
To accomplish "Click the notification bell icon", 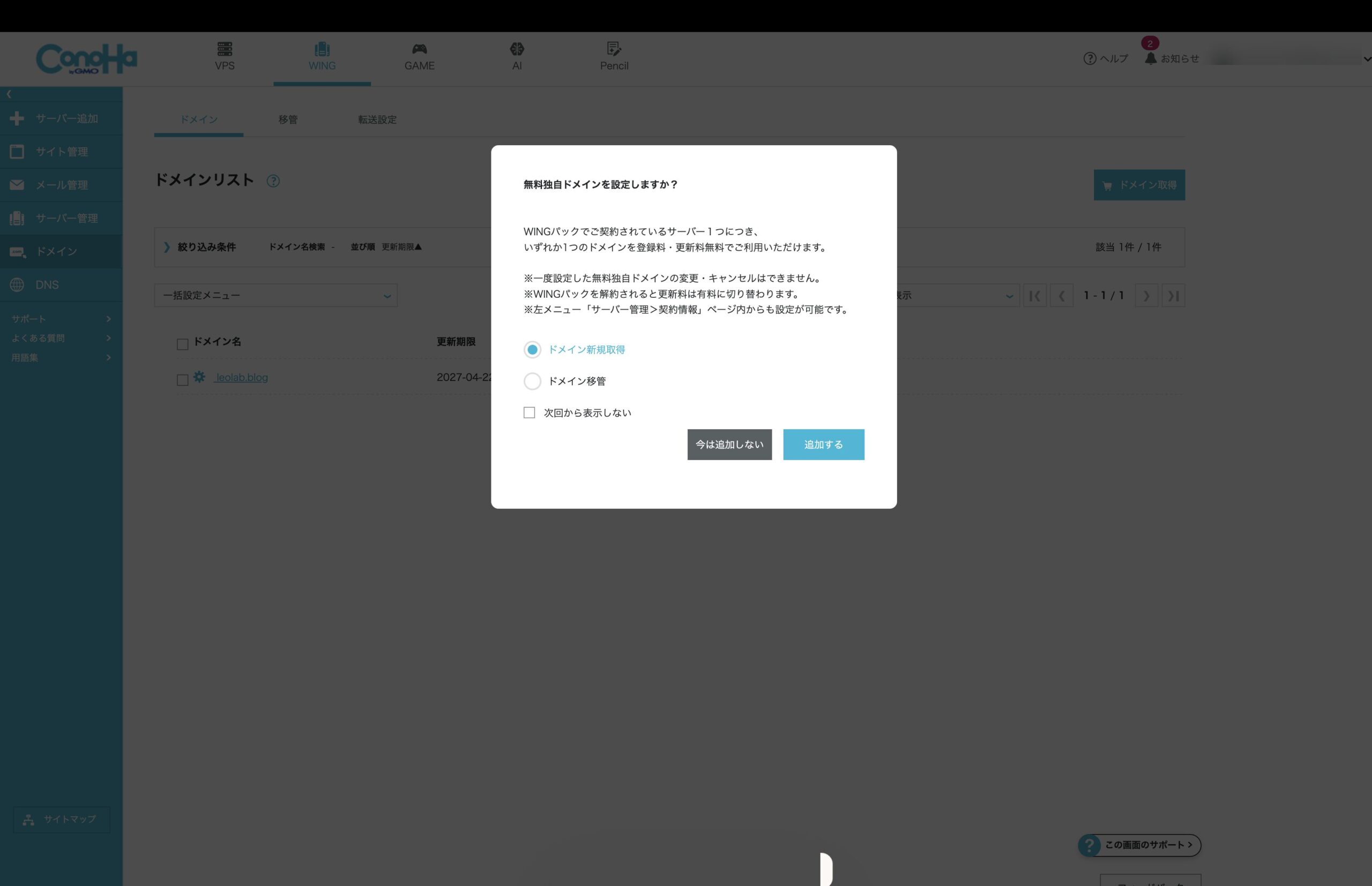I will click(1150, 59).
